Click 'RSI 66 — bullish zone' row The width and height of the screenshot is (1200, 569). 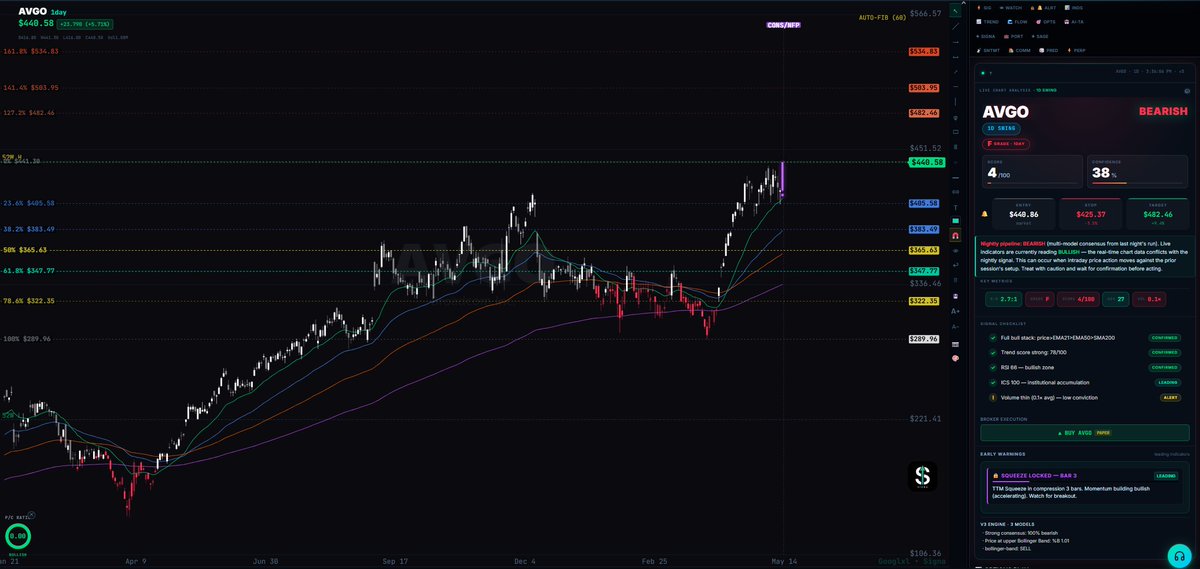pos(1084,368)
